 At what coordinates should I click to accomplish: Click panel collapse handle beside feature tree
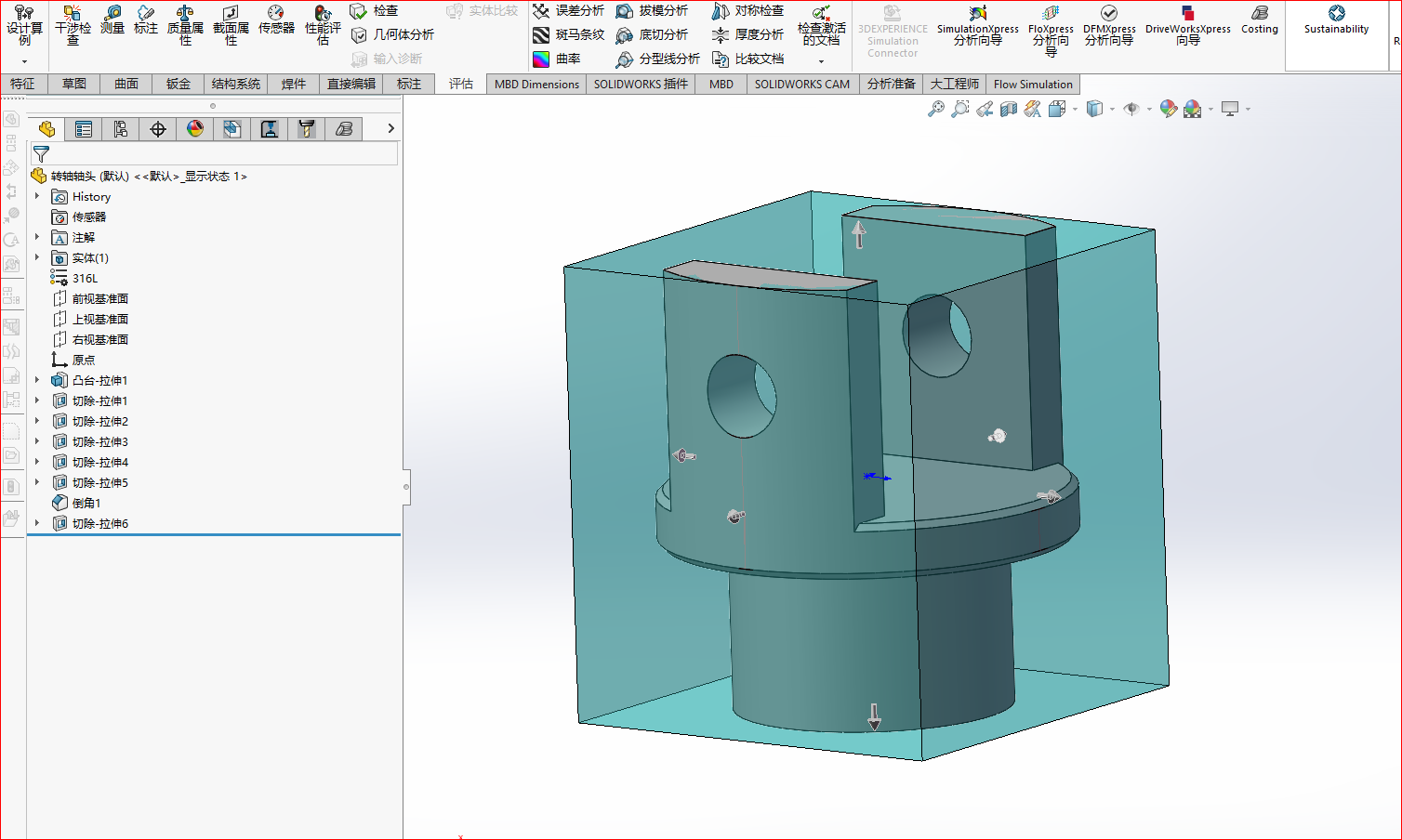[406, 486]
